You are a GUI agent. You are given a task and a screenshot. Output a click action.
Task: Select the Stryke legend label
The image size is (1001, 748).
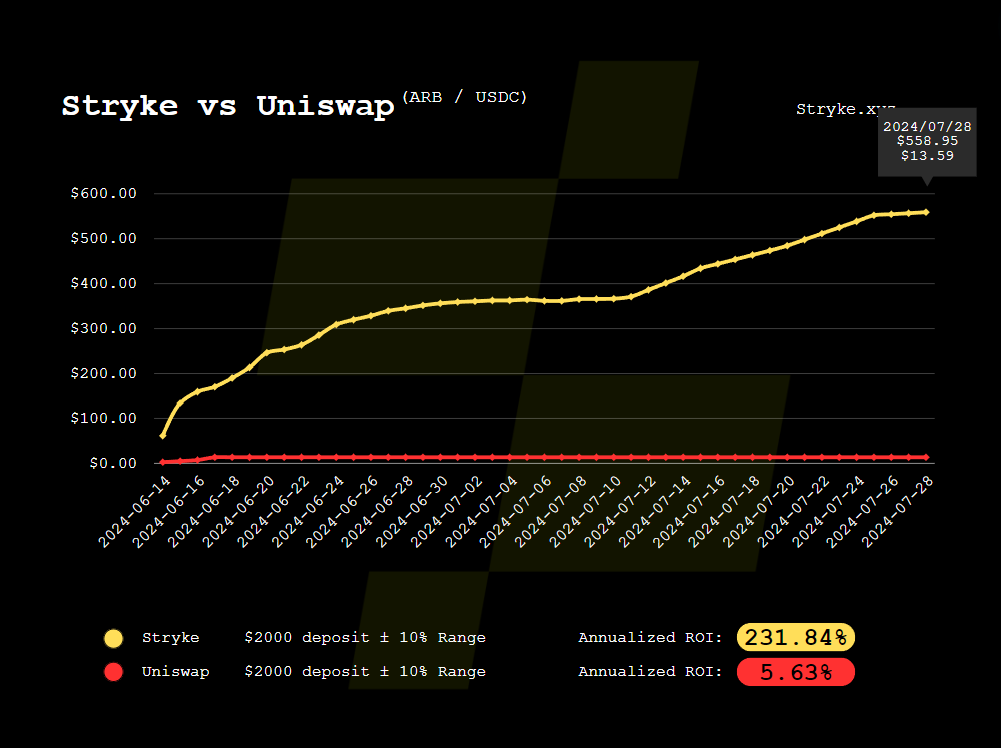[x=170, y=638]
